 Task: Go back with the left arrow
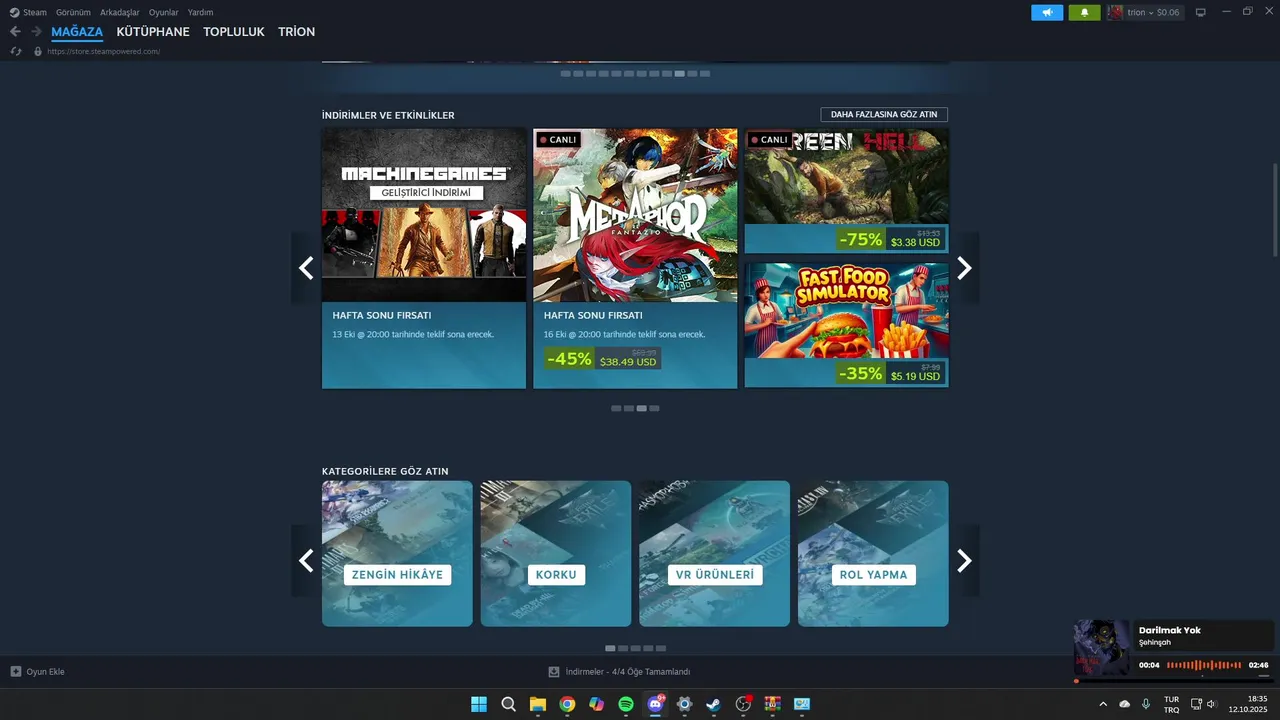click(15, 31)
